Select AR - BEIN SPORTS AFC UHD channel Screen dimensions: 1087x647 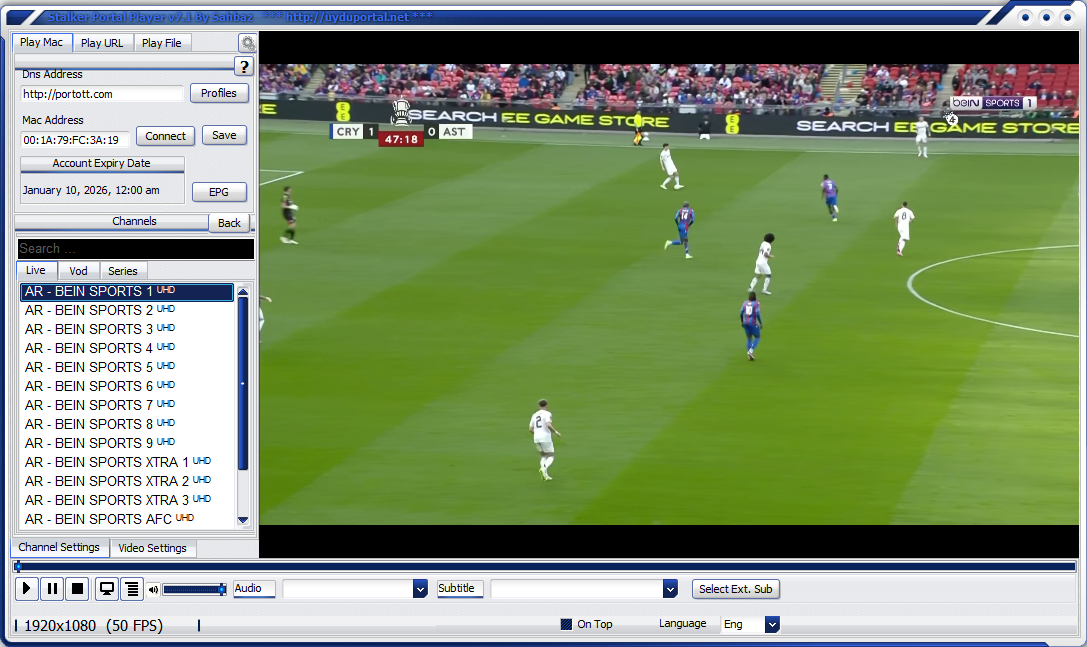[x=127, y=519]
